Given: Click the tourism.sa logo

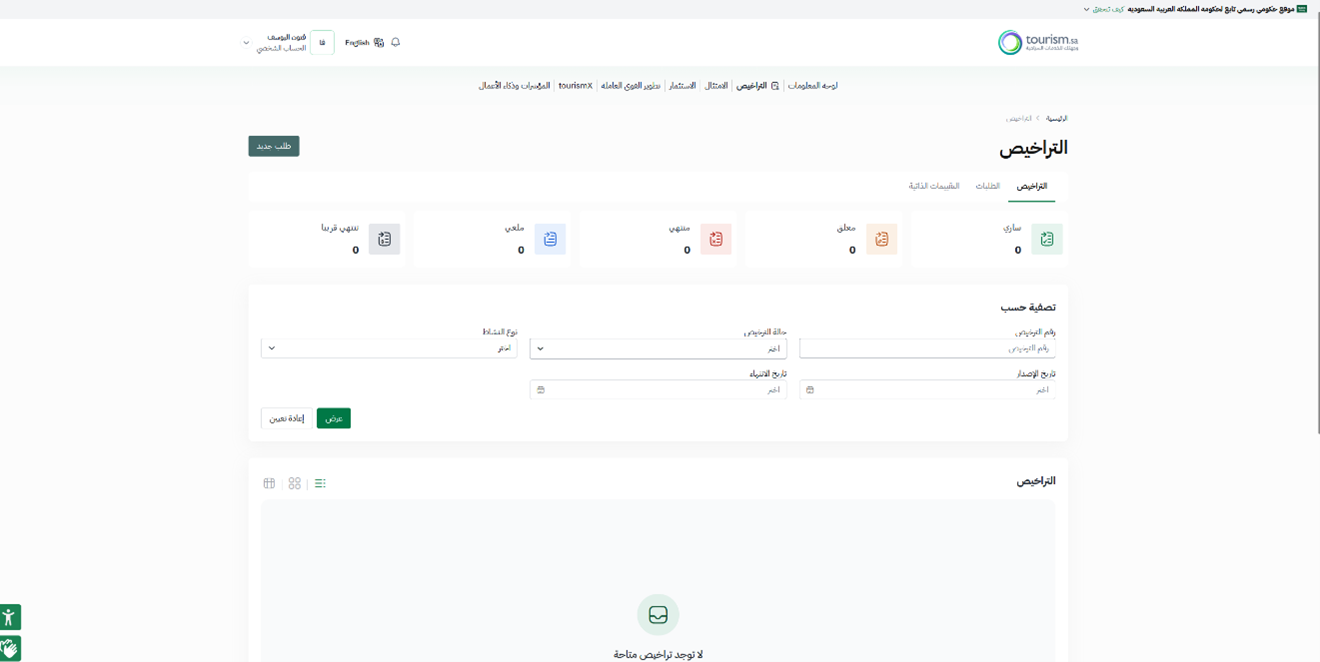Looking at the screenshot, I should pos(1038,42).
